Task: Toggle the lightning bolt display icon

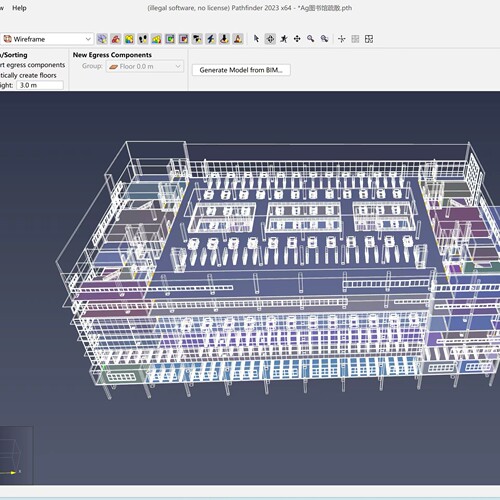Action: (x=211, y=39)
